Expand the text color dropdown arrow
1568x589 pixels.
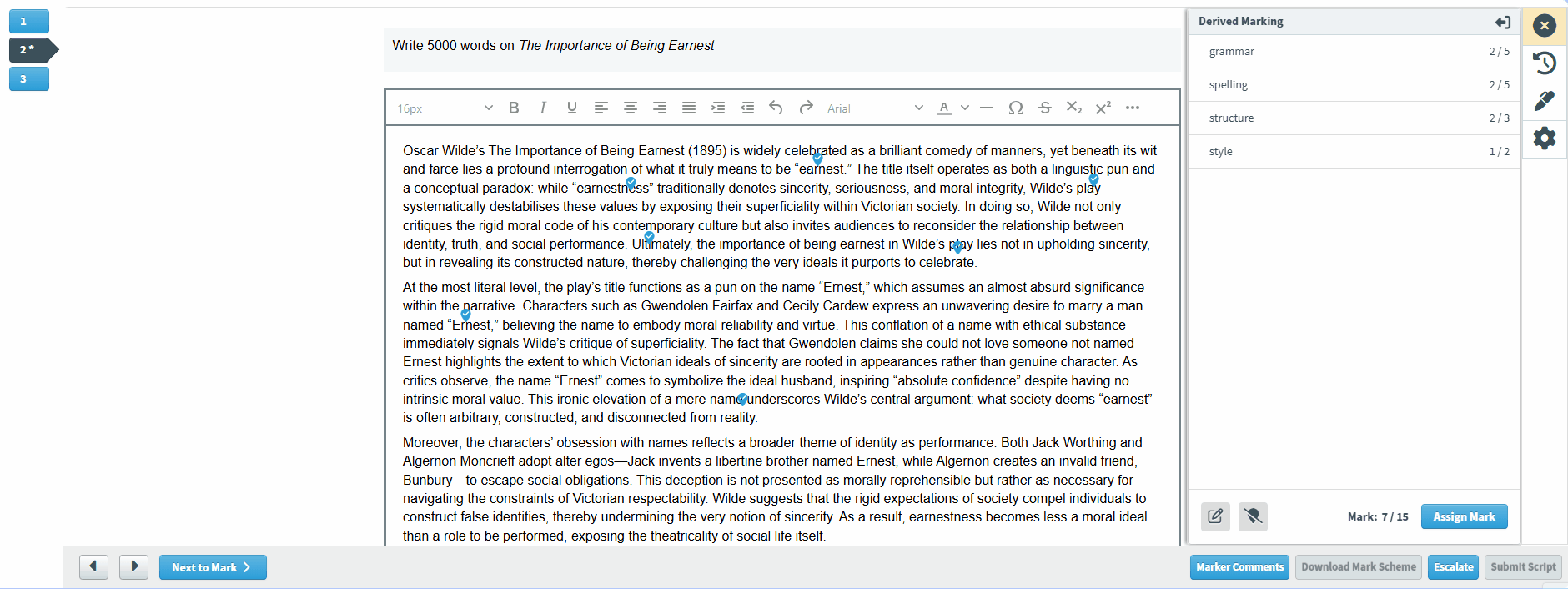965,108
